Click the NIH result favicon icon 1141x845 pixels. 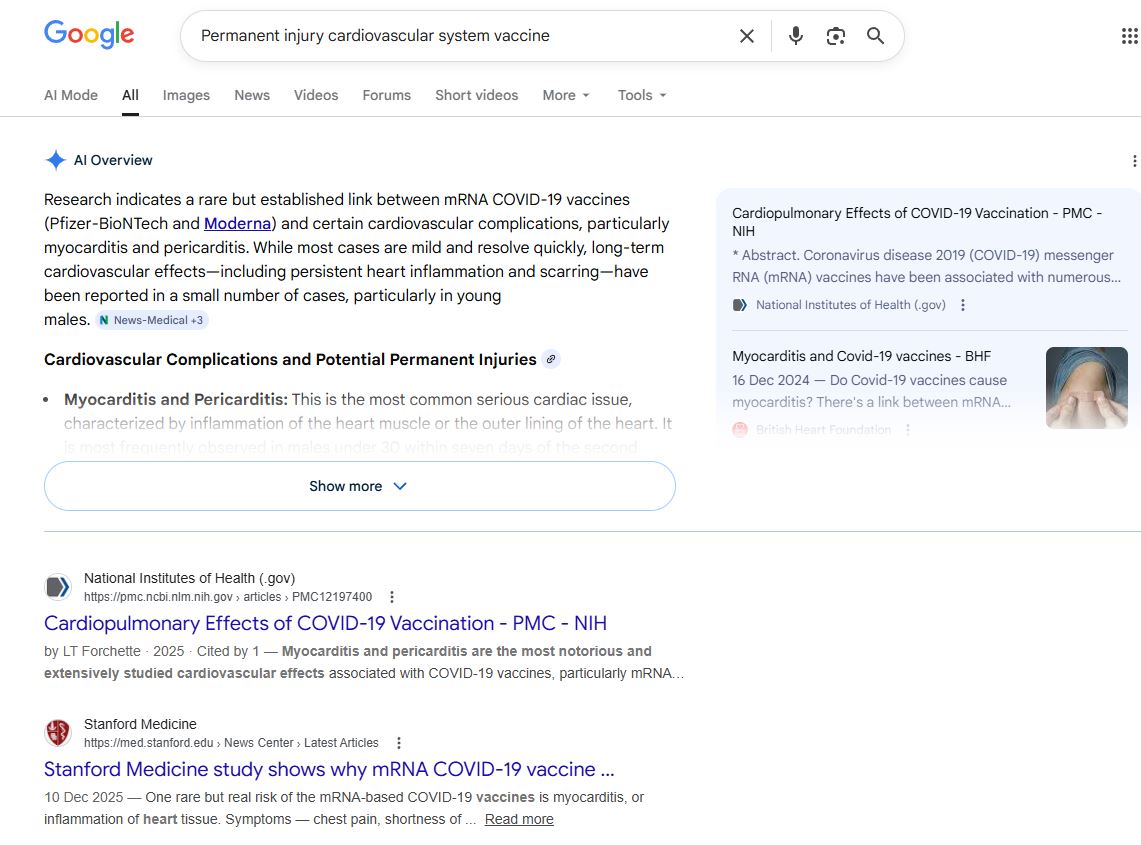(x=57, y=587)
